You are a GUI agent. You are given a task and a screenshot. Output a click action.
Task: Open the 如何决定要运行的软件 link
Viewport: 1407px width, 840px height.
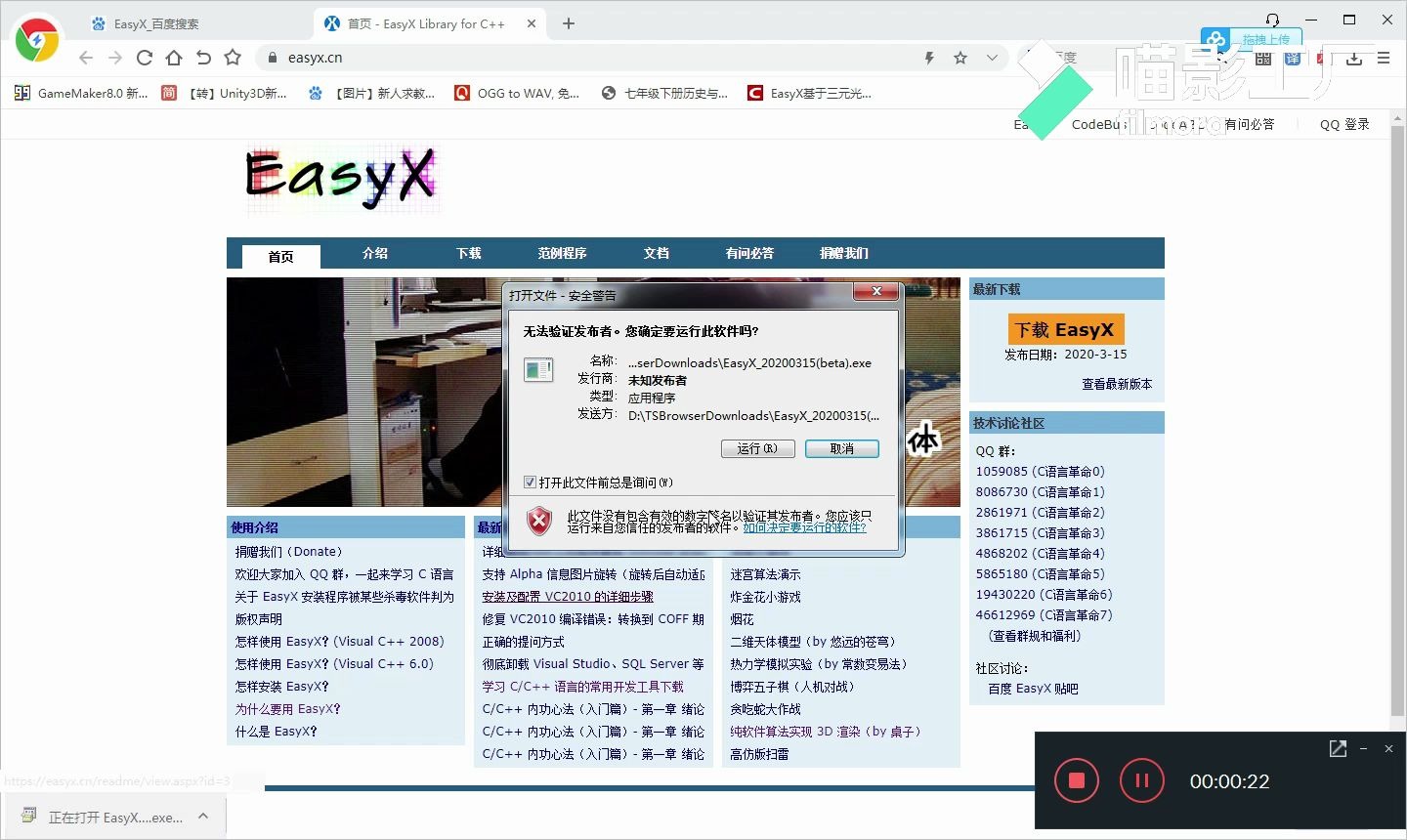805,527
